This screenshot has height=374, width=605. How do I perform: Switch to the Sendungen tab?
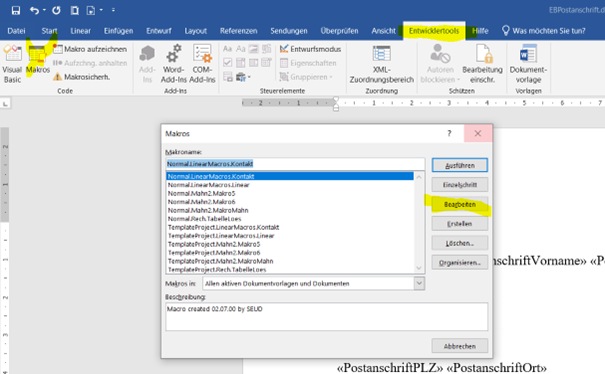tap(289, 31)
